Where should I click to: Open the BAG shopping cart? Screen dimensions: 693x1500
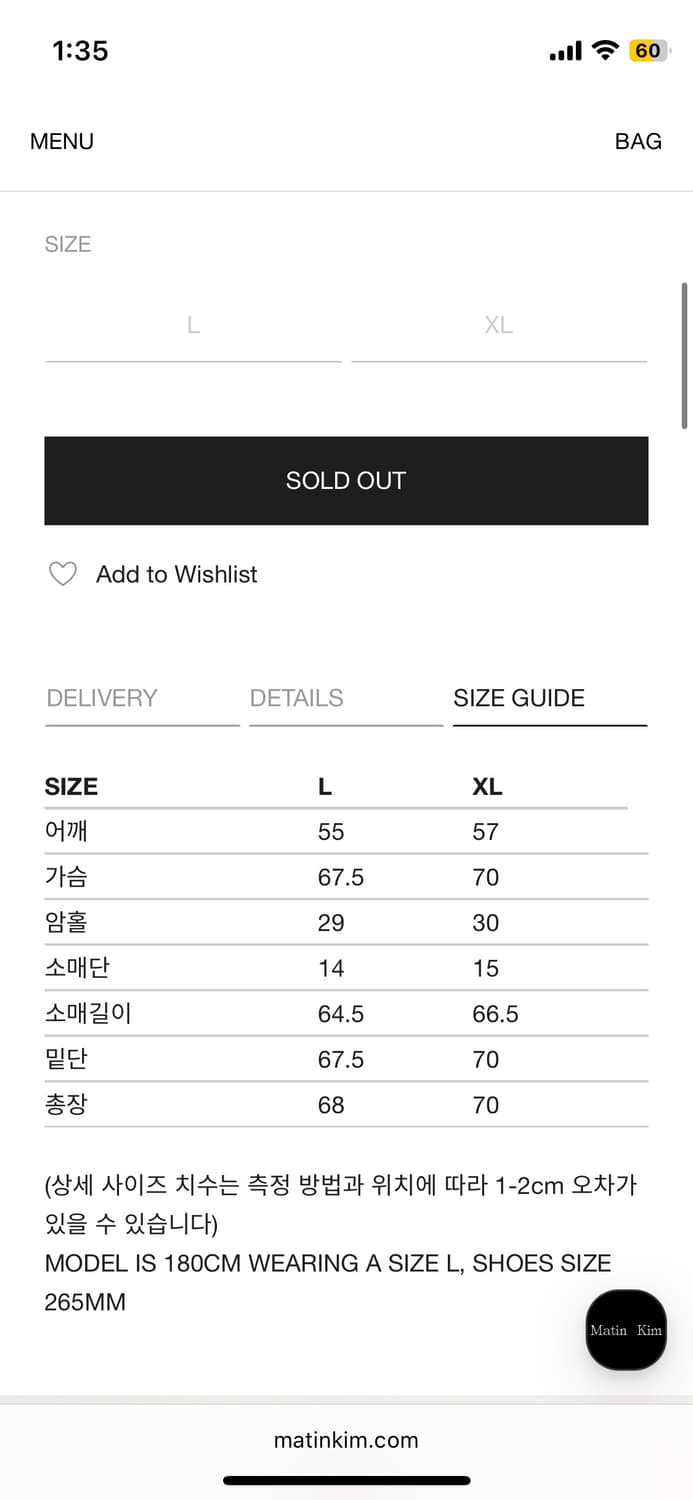639,141
